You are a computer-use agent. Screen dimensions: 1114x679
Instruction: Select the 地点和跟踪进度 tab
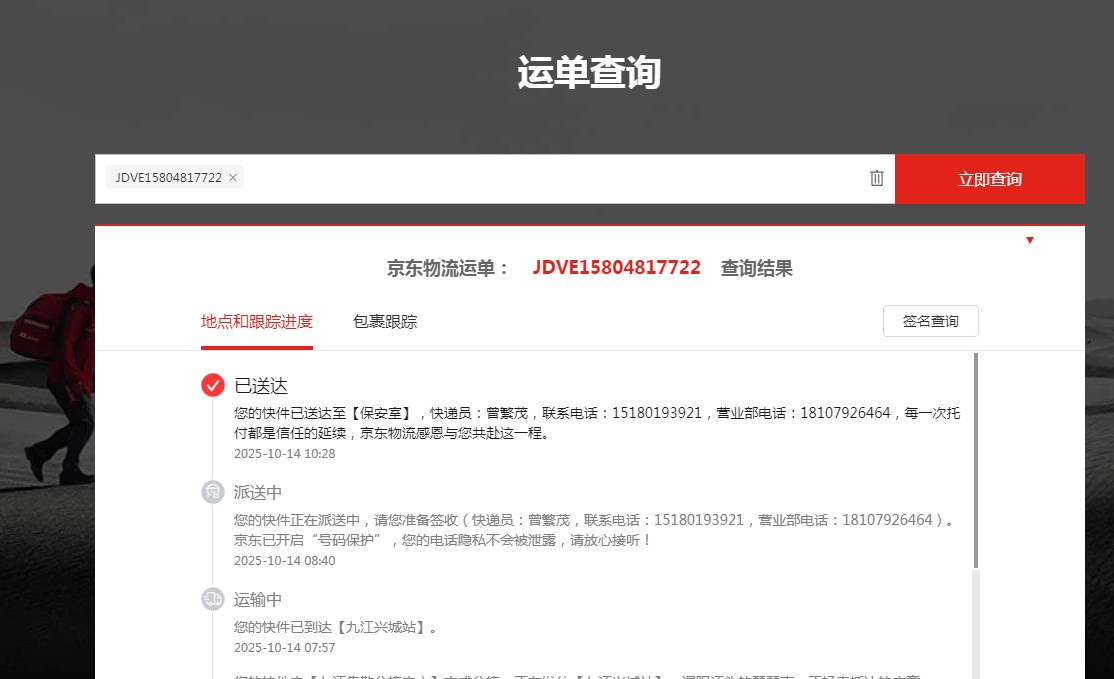pyautogui.click(x=257, y=322)
